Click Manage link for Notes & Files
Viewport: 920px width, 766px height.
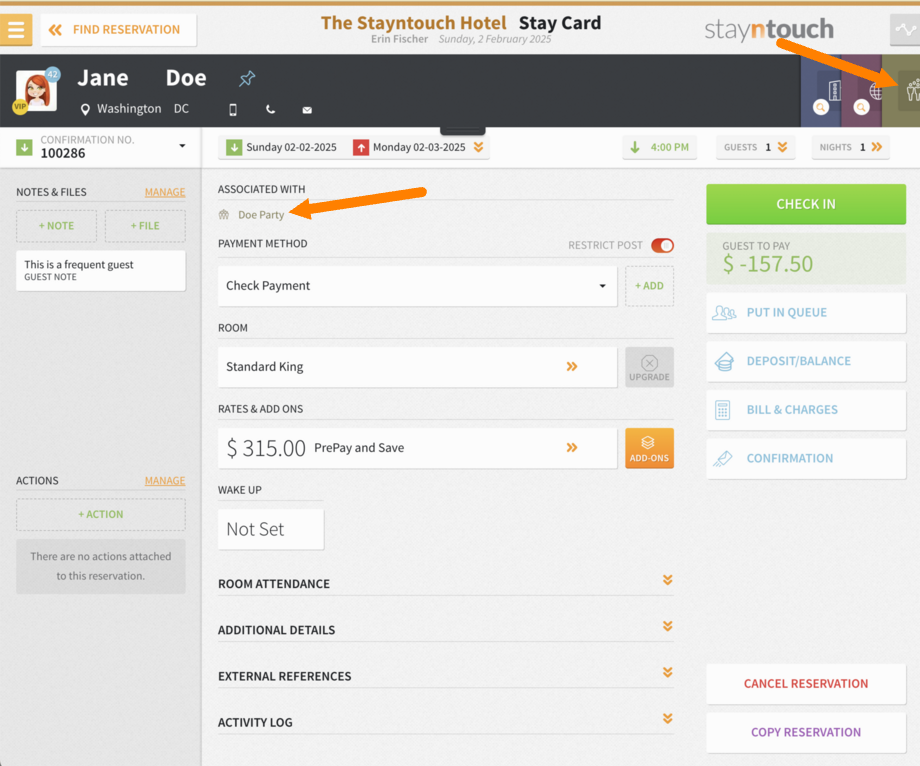pos(165,192)
